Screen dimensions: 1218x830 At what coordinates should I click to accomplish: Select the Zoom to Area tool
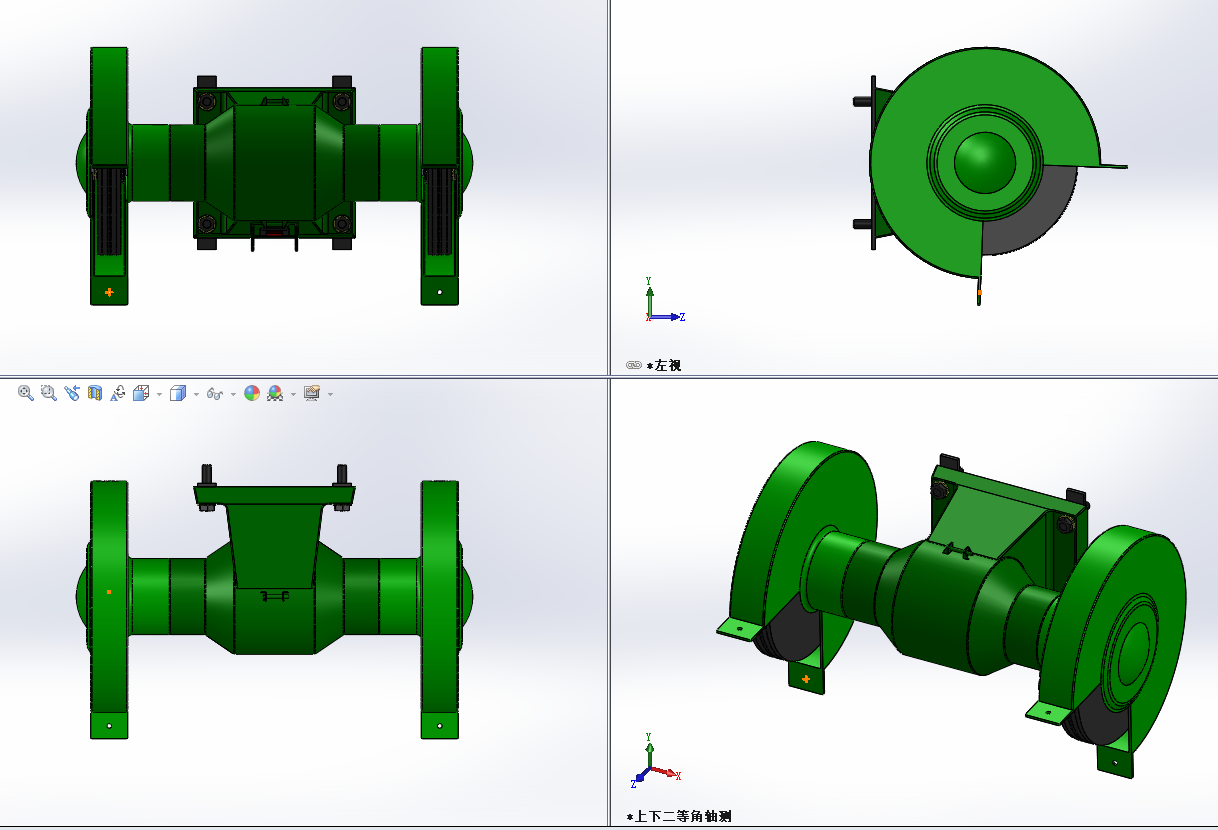49,393
